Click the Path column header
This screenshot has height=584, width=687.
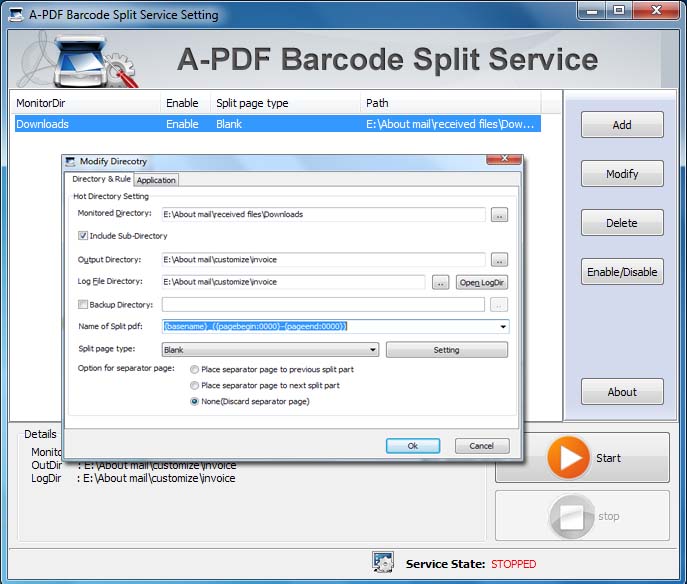tap(451, 103)
